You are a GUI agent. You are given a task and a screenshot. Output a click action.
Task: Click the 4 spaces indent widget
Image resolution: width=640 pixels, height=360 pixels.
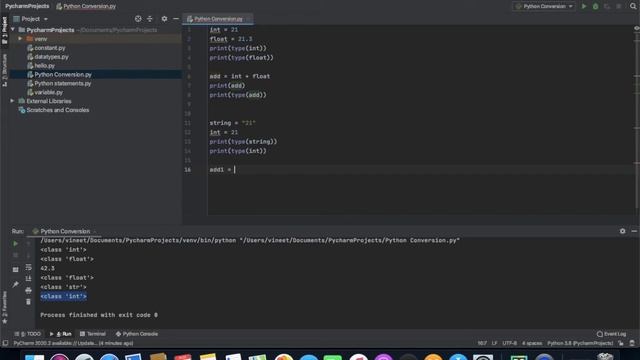(532, 343)
